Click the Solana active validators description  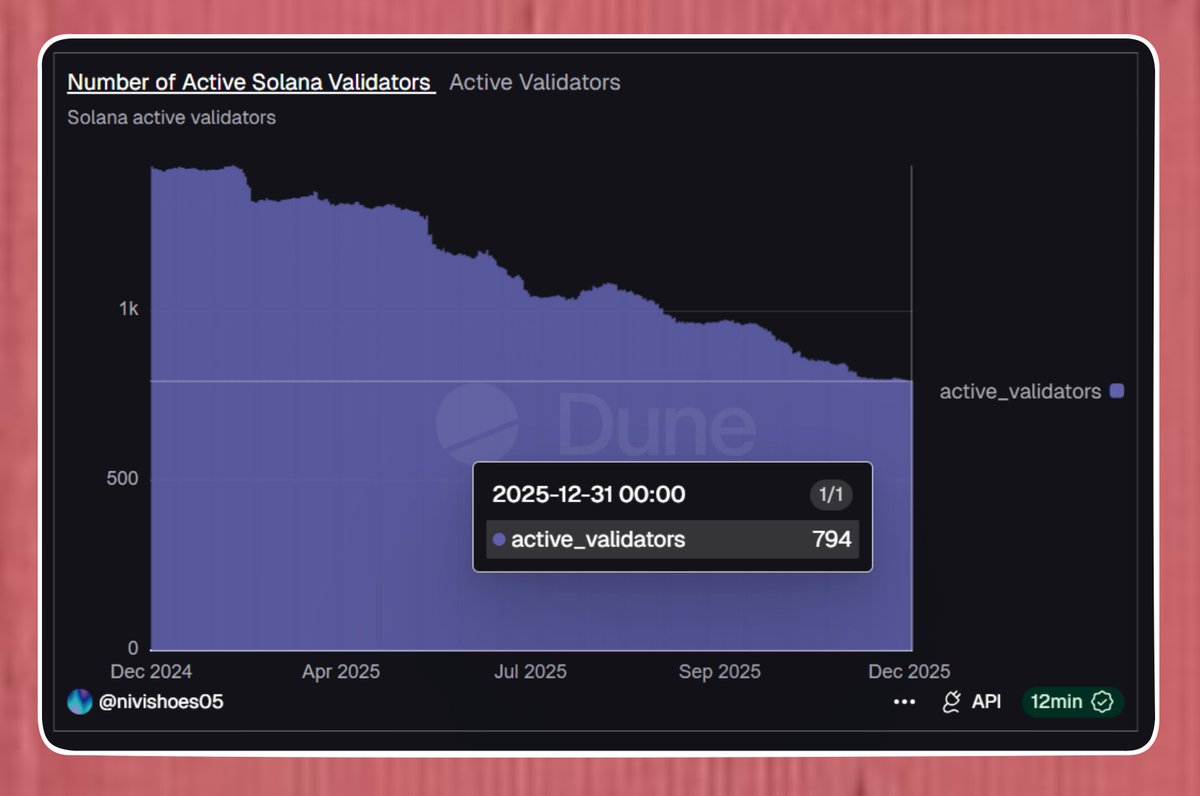click(171, 117)
